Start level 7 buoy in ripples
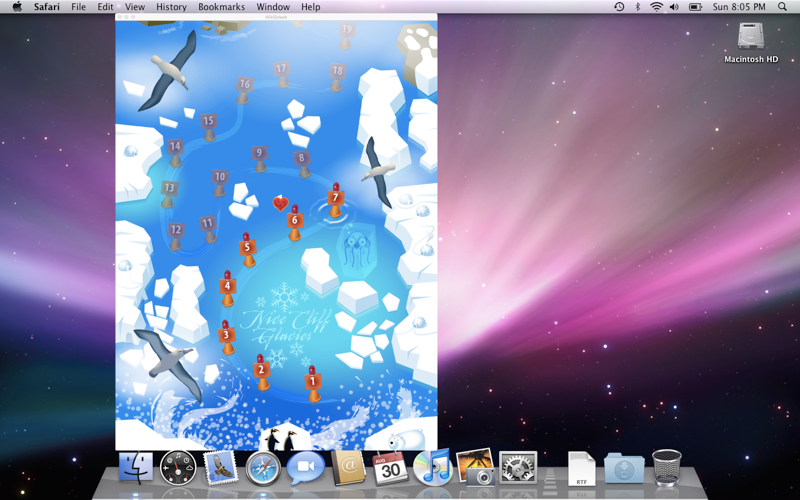 coord(335,200)
